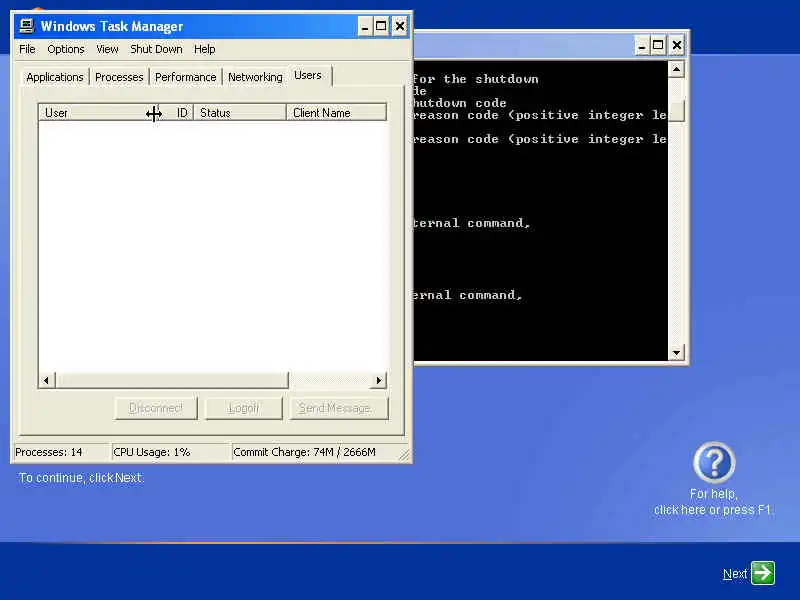Close the Windows Task Manager window
The height and width of the screenshot is (600, 800).
click(400, 26)
